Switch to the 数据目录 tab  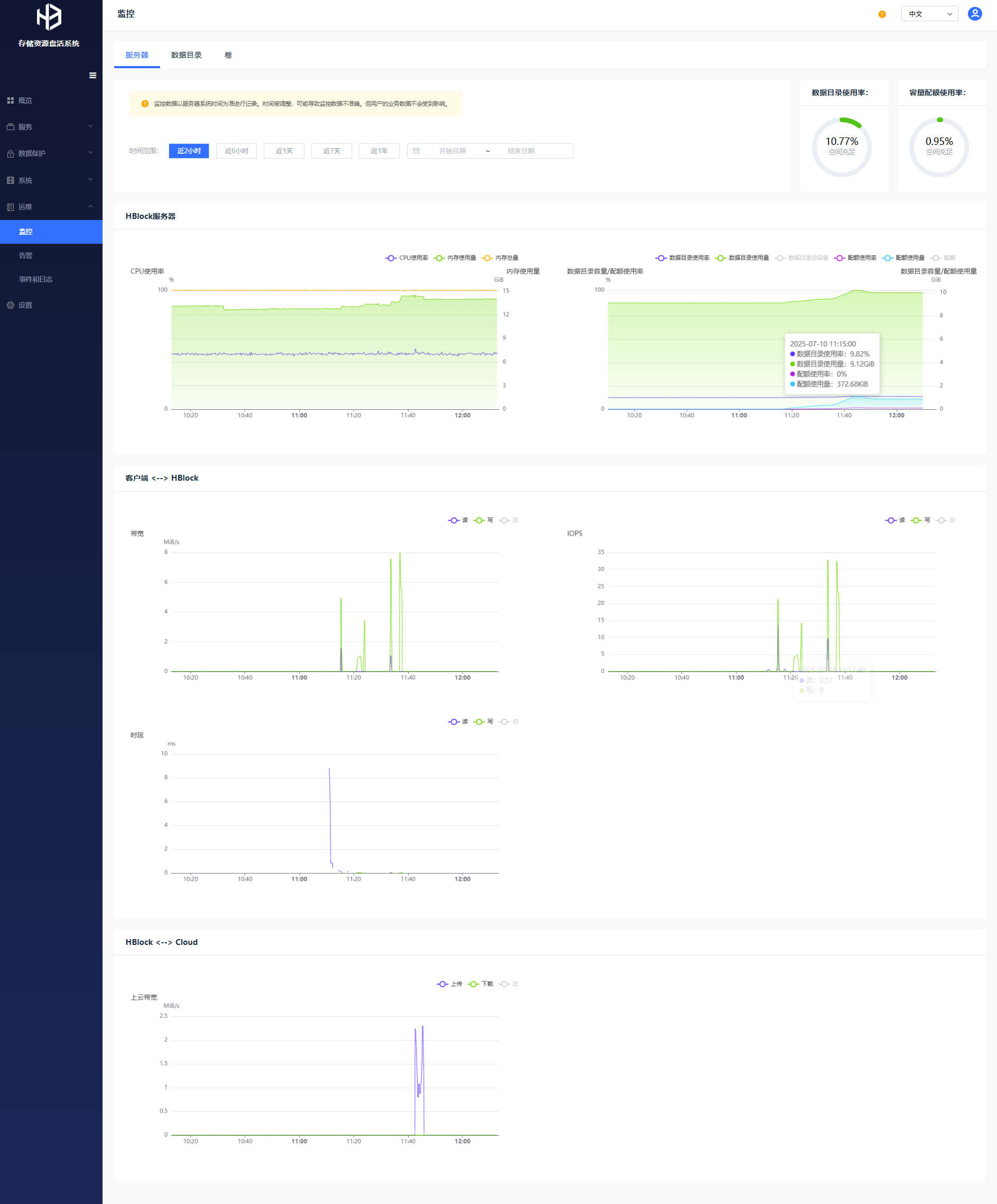point(186,55)
